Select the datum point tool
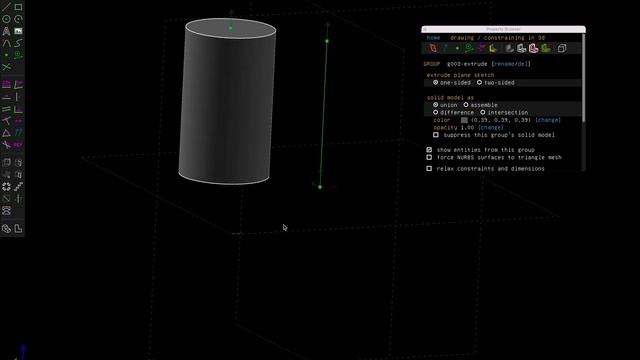 [x=6, y=55]
